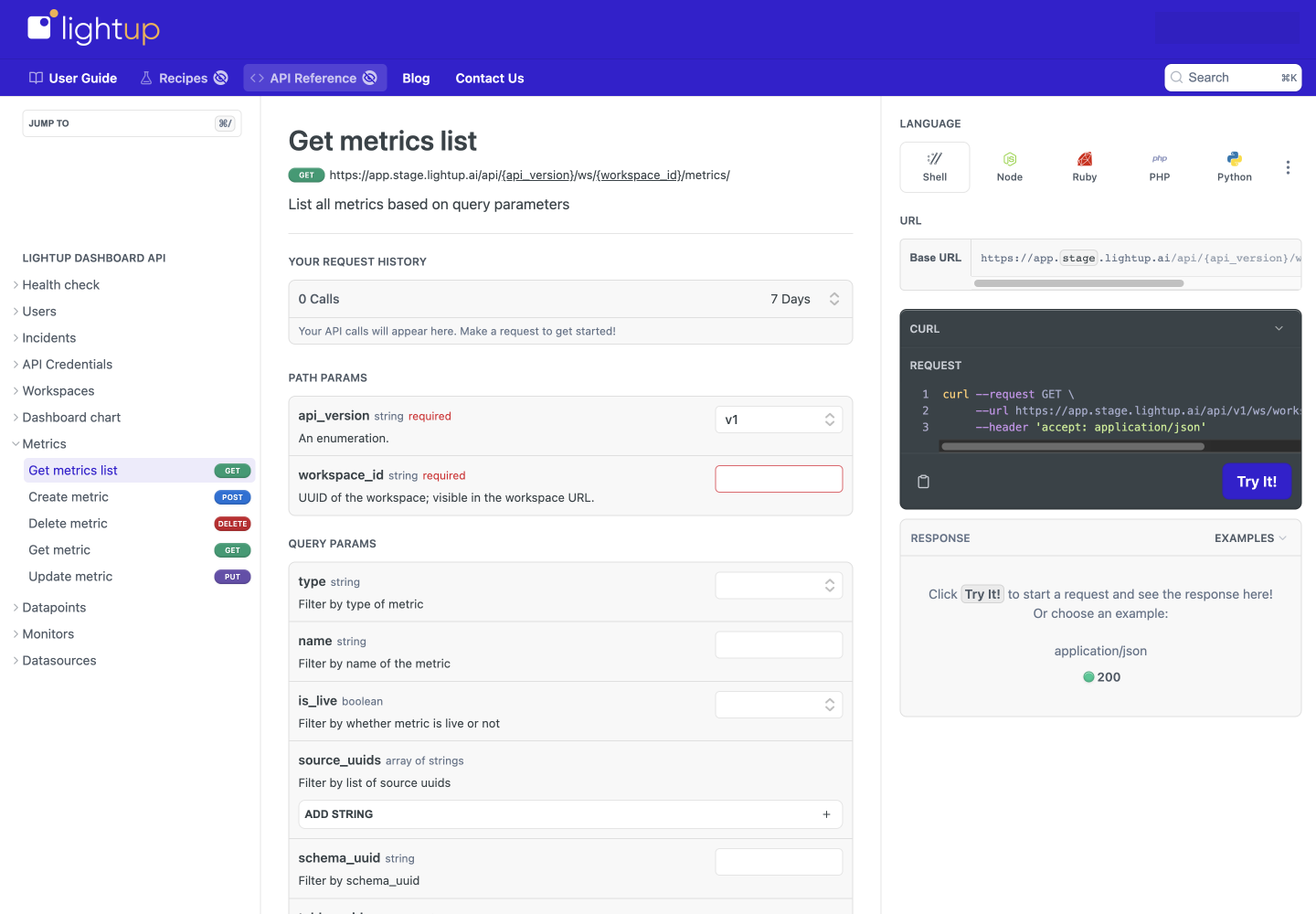Open the API Reference tab
The height and width of the screenshot is (914, 1316).
[x=314, y=78]
